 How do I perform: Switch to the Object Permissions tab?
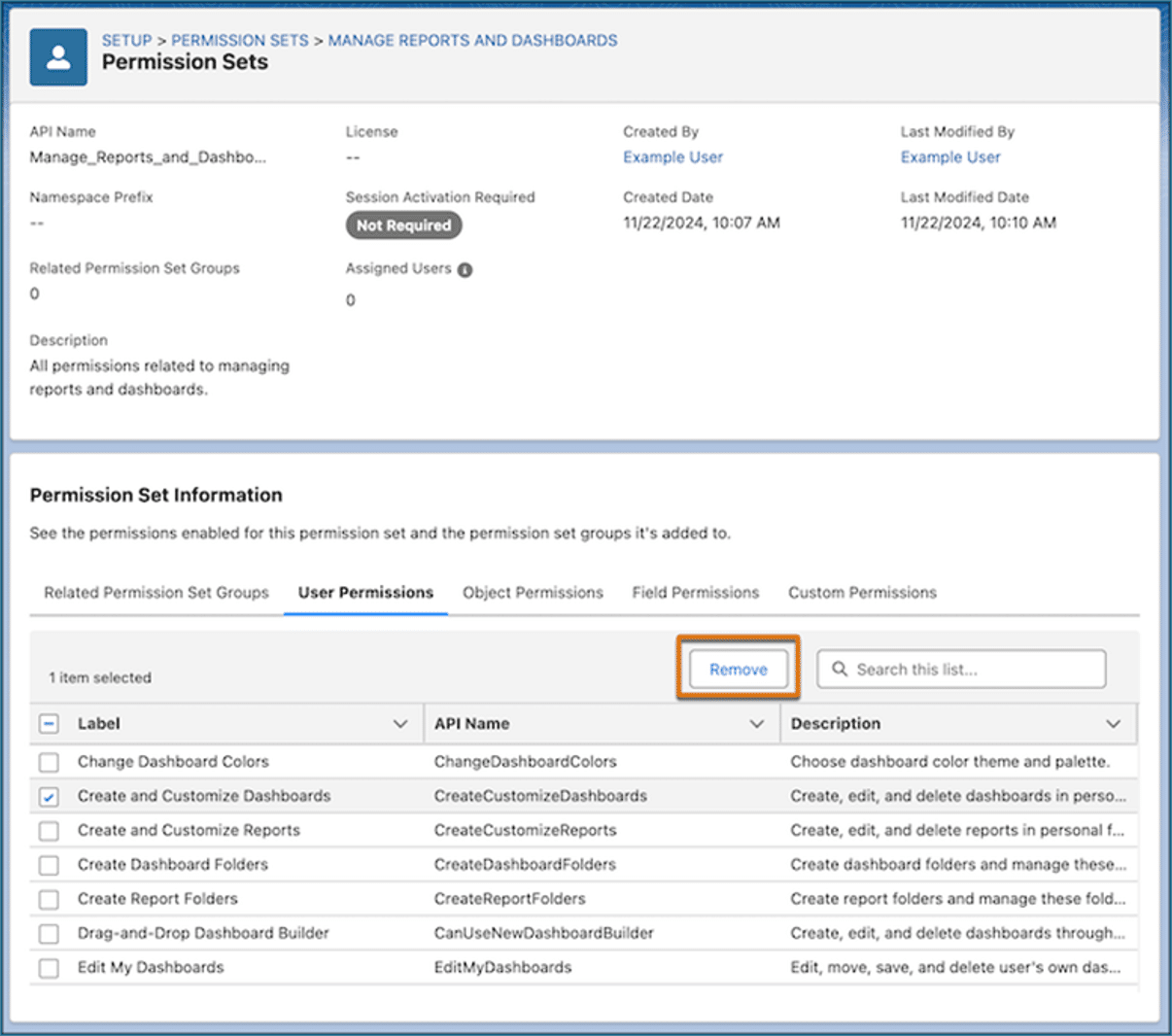coord(533,593)
